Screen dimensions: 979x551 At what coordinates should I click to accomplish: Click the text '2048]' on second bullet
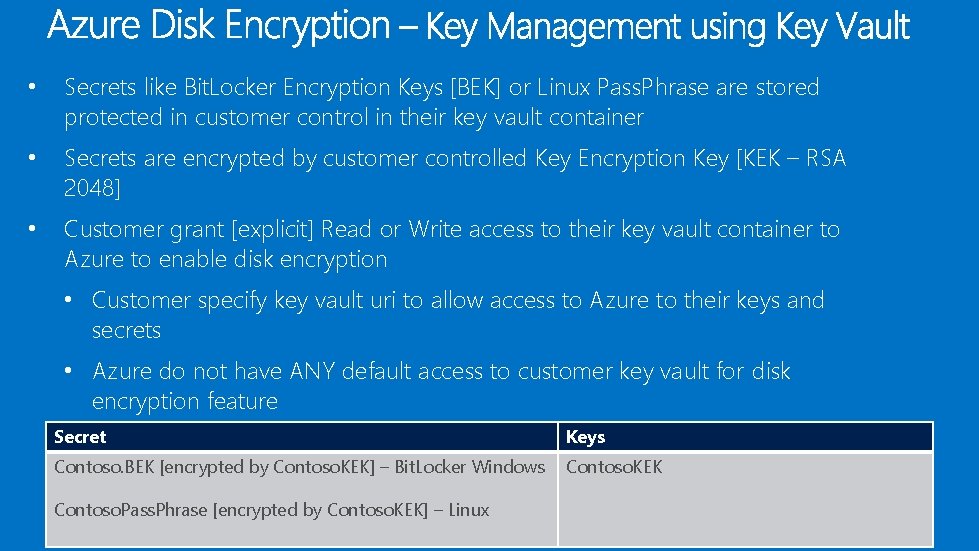pos(92,188)
